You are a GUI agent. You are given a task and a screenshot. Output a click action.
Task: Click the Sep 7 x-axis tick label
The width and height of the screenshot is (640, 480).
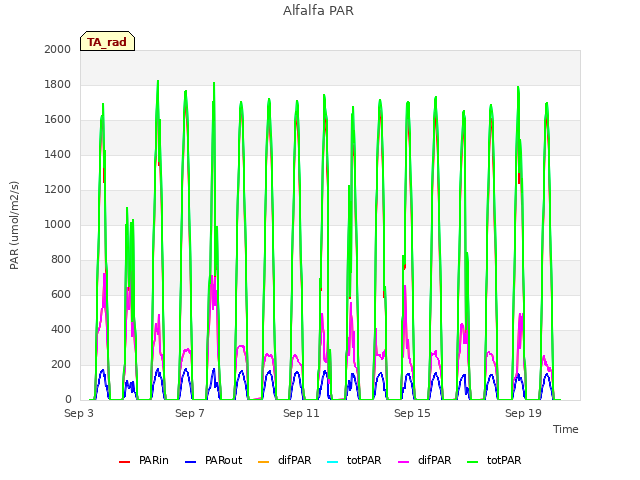(x=190, y=413)
